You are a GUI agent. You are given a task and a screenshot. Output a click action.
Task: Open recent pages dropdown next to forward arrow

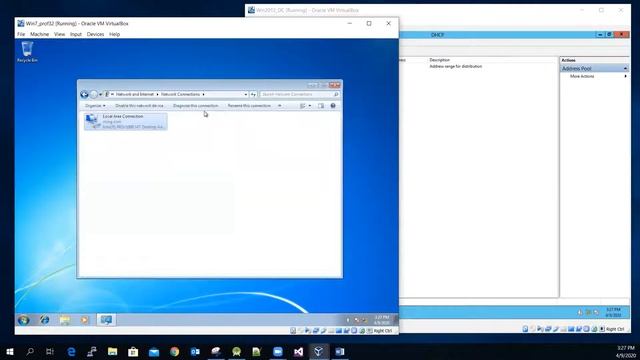tap(100, 95)
